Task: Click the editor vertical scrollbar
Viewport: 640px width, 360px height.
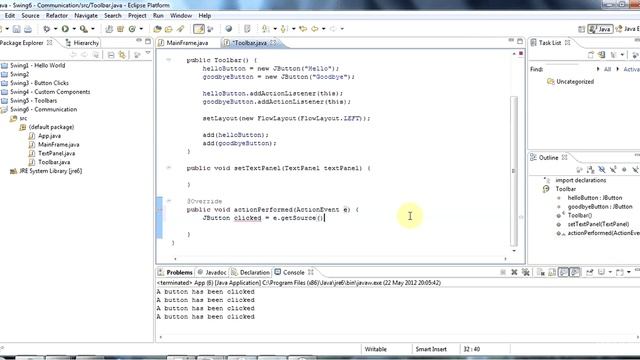Action: pyautogui.click(x=514, y=171)
